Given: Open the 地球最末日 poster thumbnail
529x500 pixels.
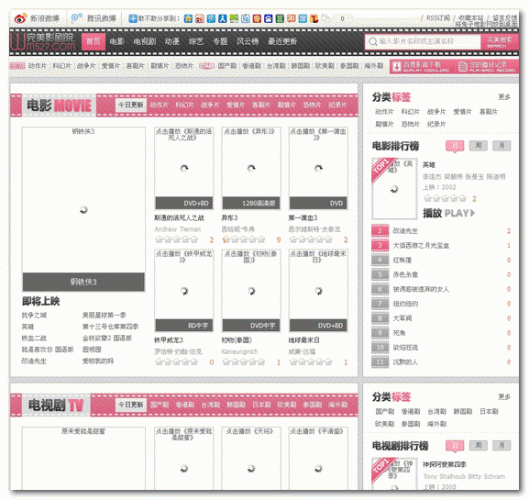Looking at the screenshot, I should [318, 291].
